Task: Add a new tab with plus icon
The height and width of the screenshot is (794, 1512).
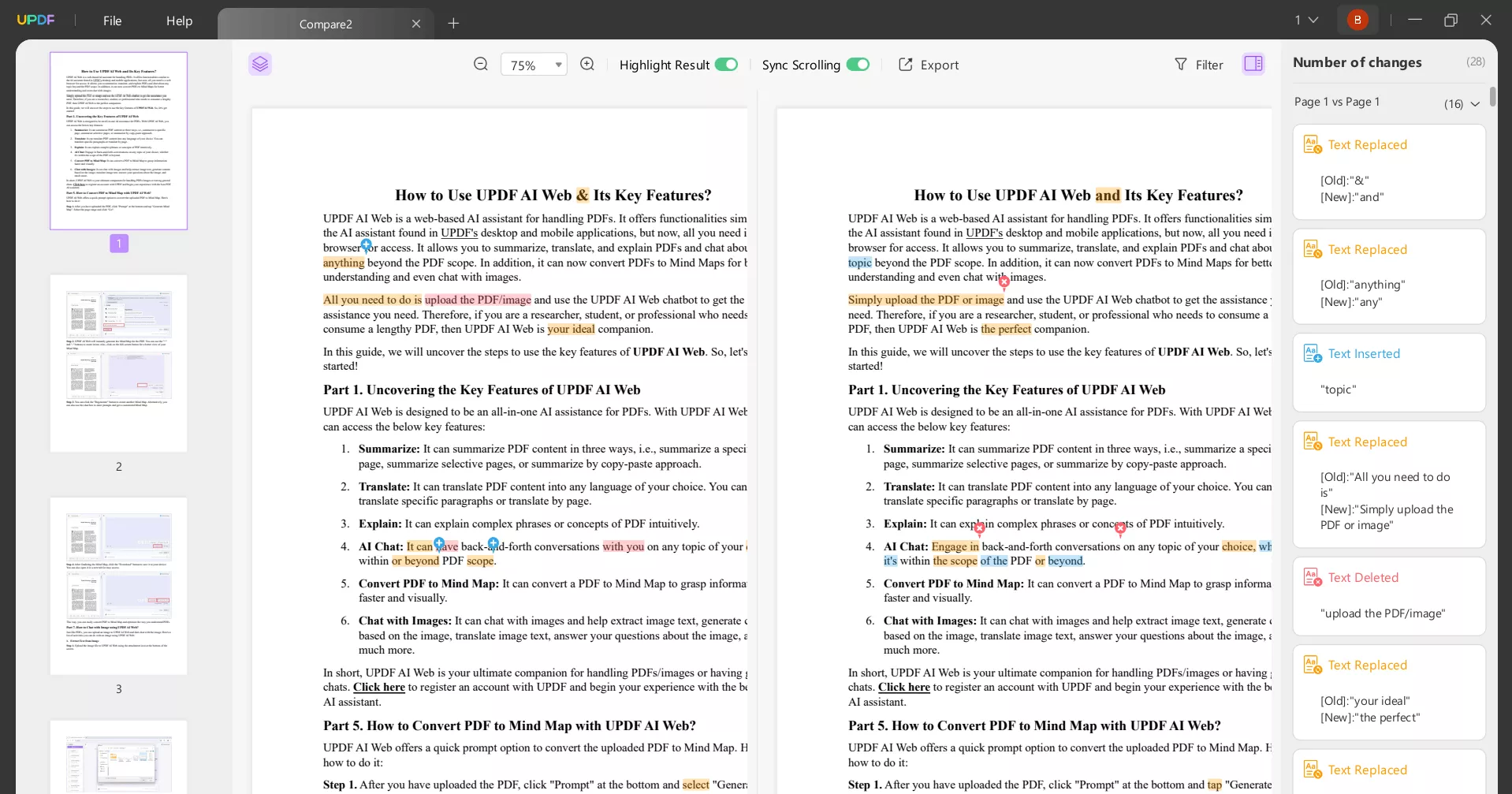Action: (453, 24)
